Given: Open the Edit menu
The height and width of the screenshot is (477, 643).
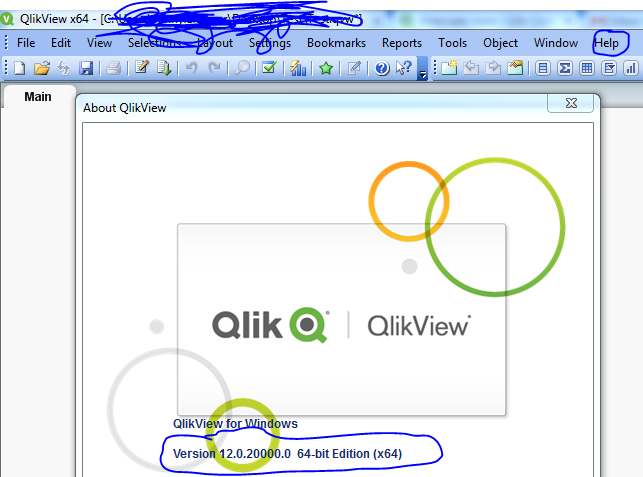Looking at the screenshot, I should coord(61,43).
